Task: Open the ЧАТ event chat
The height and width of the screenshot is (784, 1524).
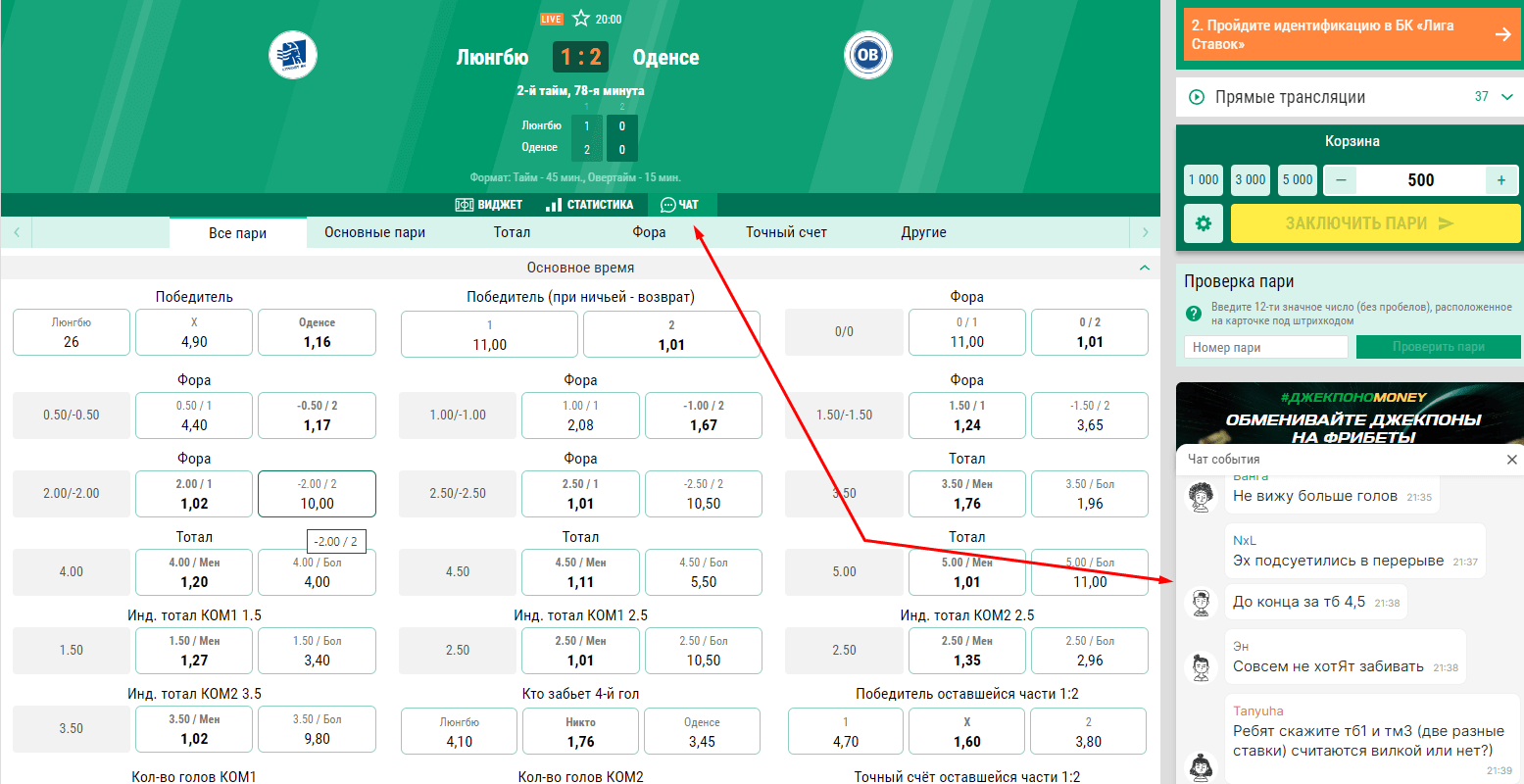Action: (x=680, y=205)
